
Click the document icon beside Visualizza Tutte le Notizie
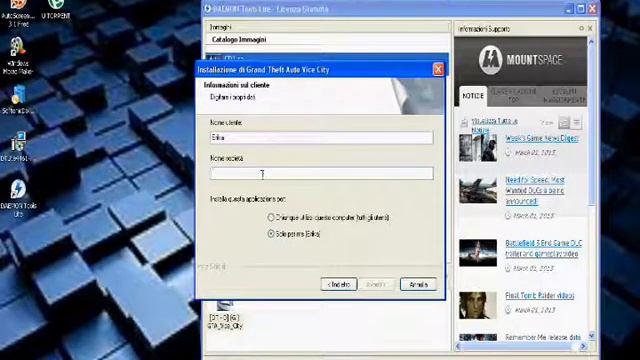[x=464, y=123]
